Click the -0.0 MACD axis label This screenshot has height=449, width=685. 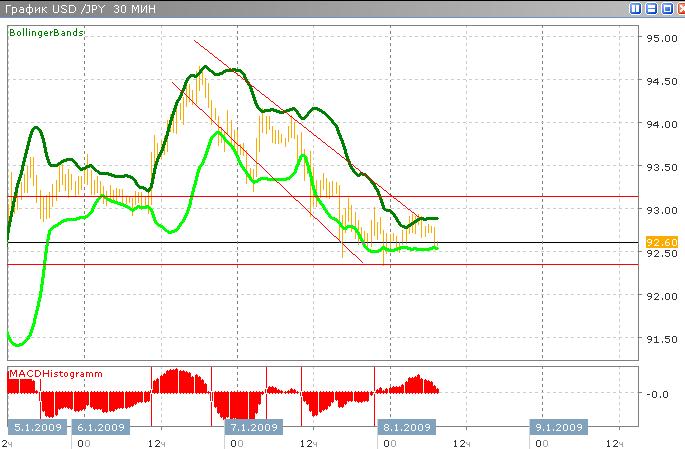pyautogui.click(x=660, y=394)
